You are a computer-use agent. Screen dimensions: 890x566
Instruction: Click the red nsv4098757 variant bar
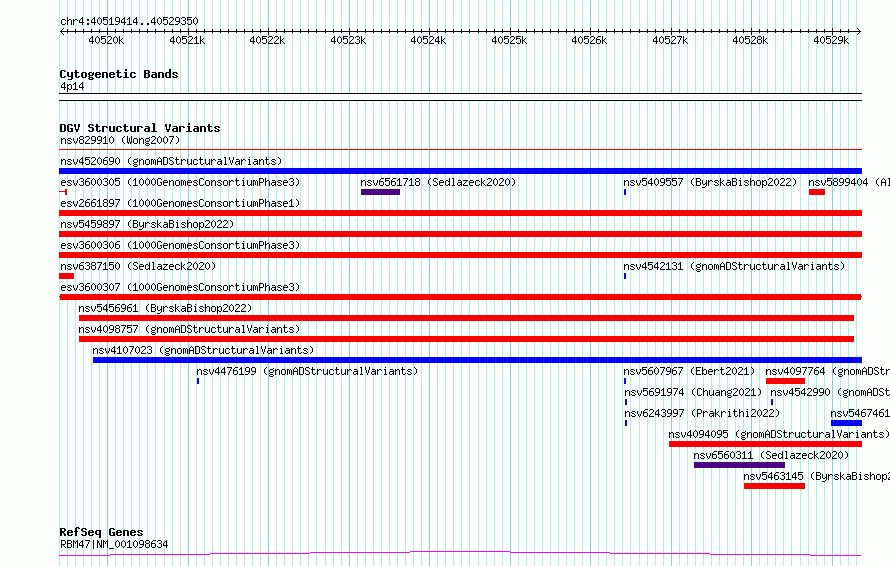coord(466,339)
